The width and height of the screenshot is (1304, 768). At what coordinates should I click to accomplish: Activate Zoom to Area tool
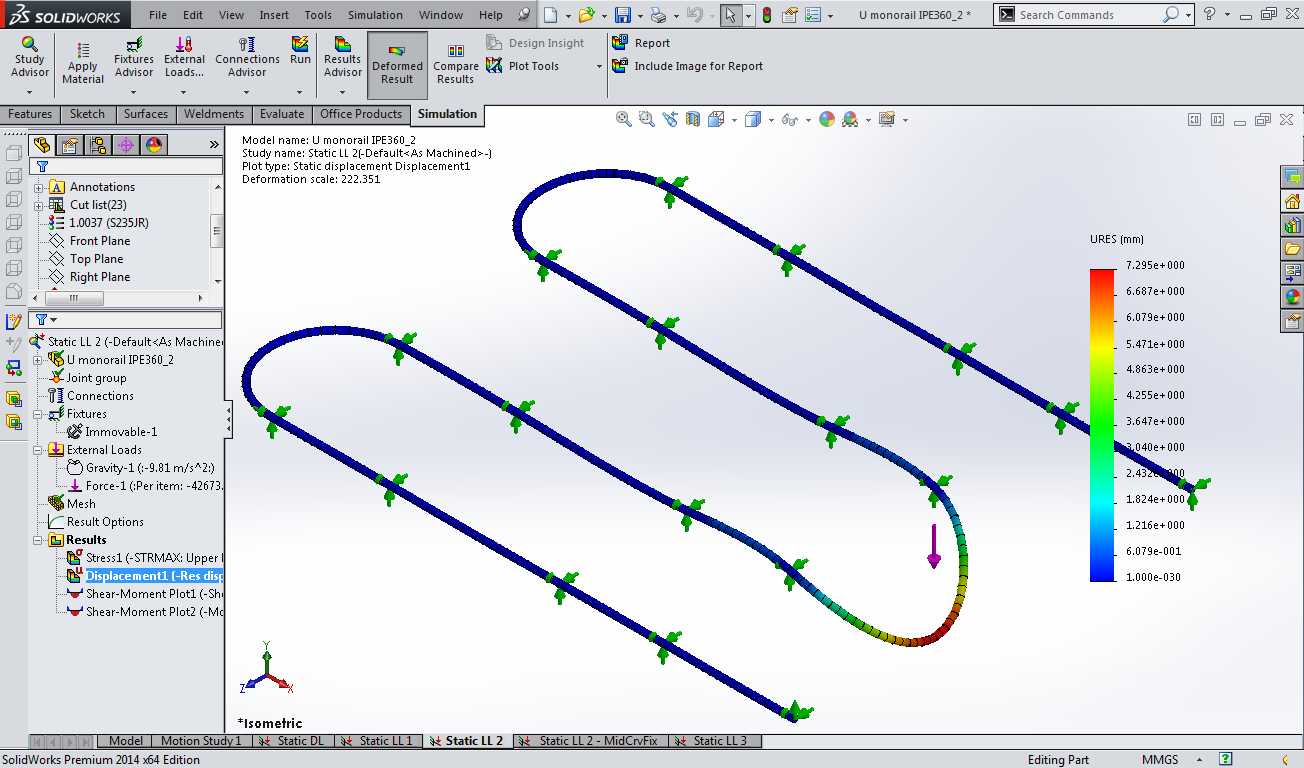coord(647,119)
